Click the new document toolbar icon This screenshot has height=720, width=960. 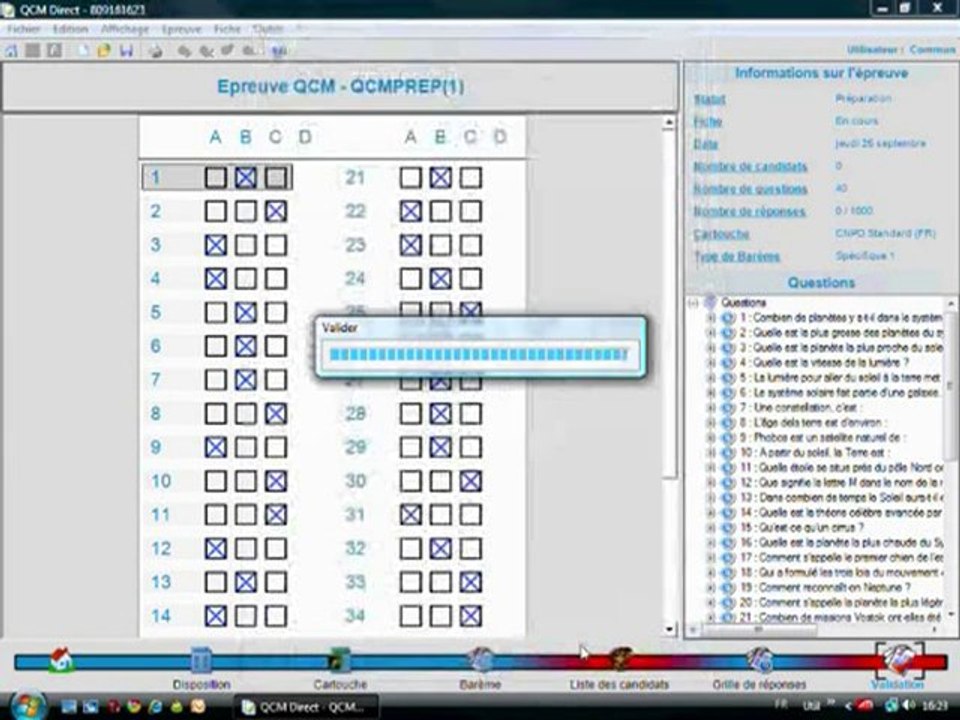83,51
